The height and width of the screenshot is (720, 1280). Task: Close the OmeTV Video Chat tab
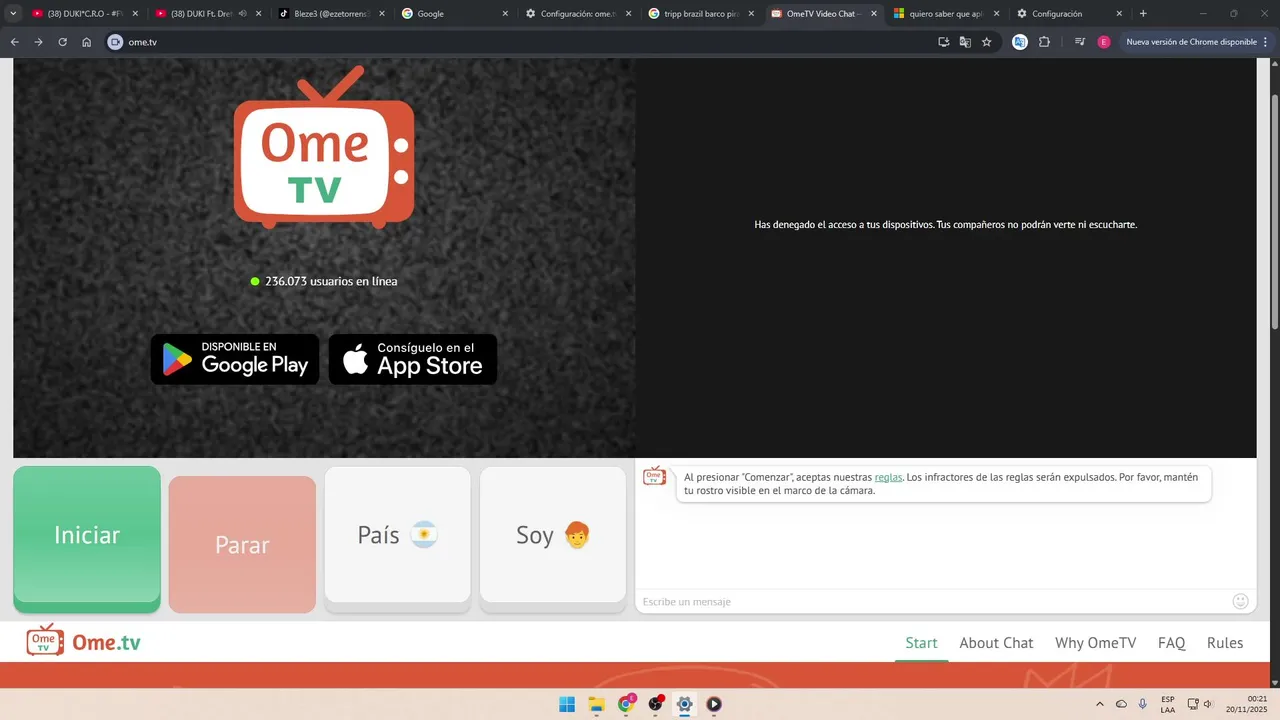[x=874, y=14]
